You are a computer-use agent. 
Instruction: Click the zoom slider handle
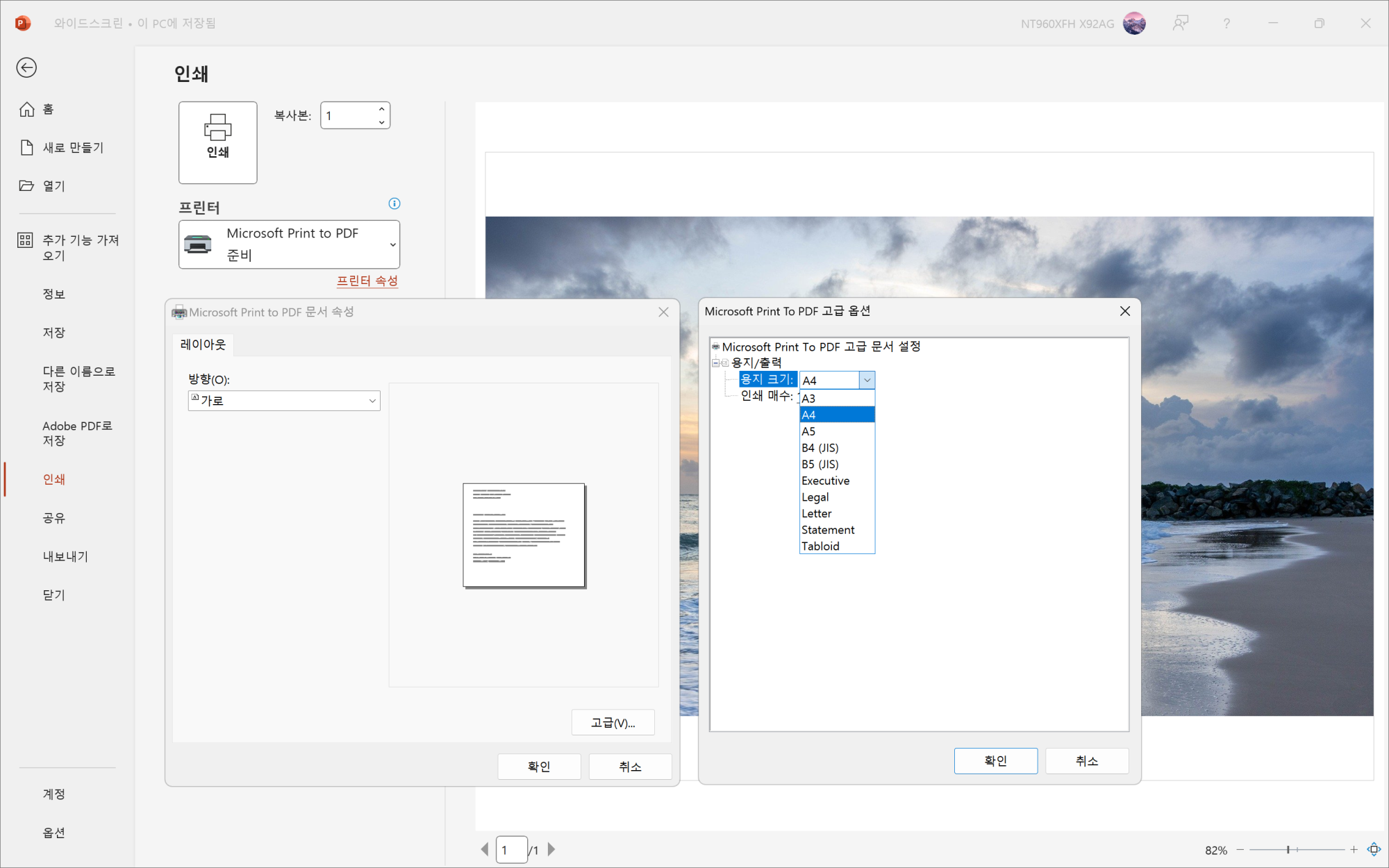pos(1288,849)
